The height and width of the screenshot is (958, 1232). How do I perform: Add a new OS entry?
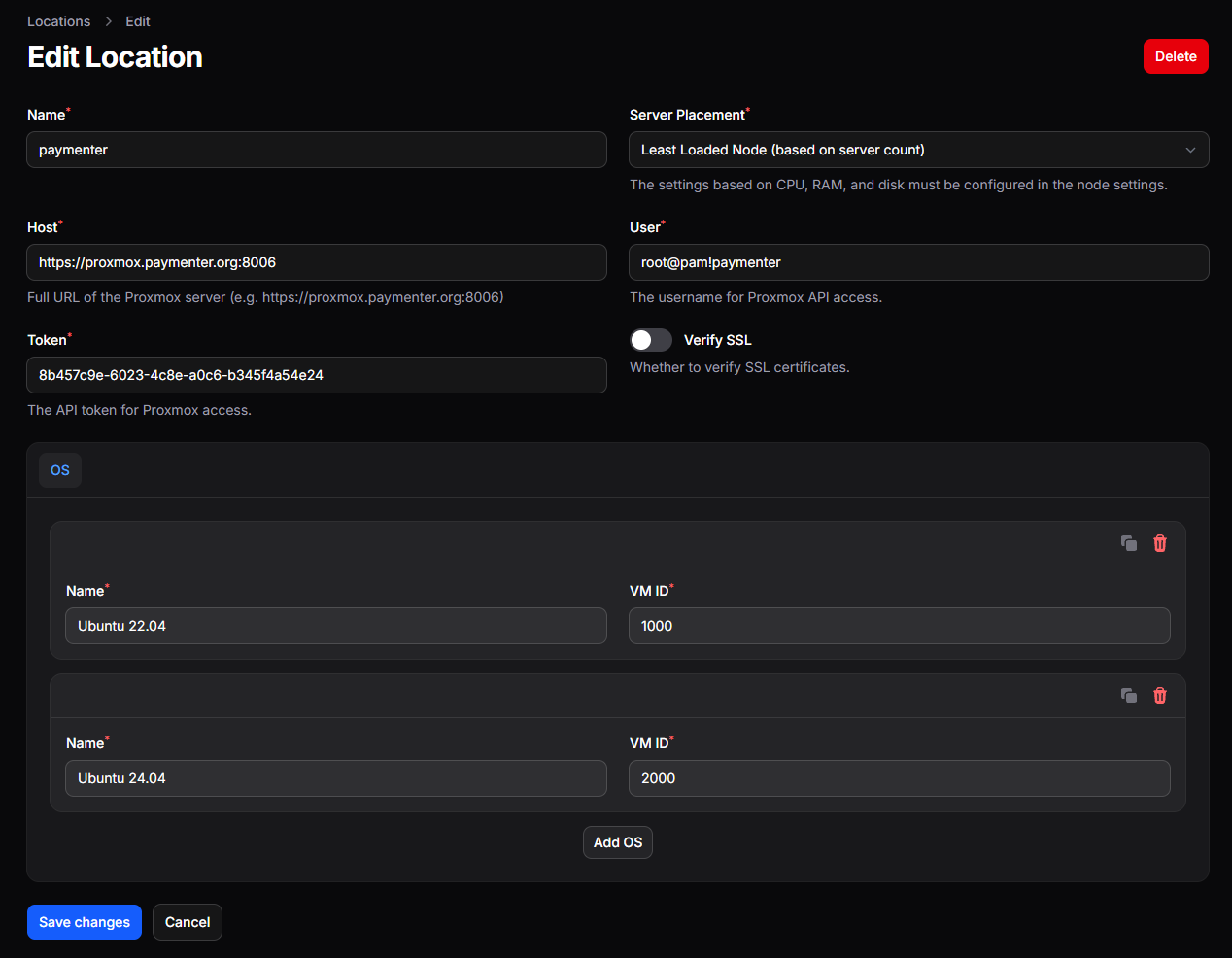[x=618, y=842]
